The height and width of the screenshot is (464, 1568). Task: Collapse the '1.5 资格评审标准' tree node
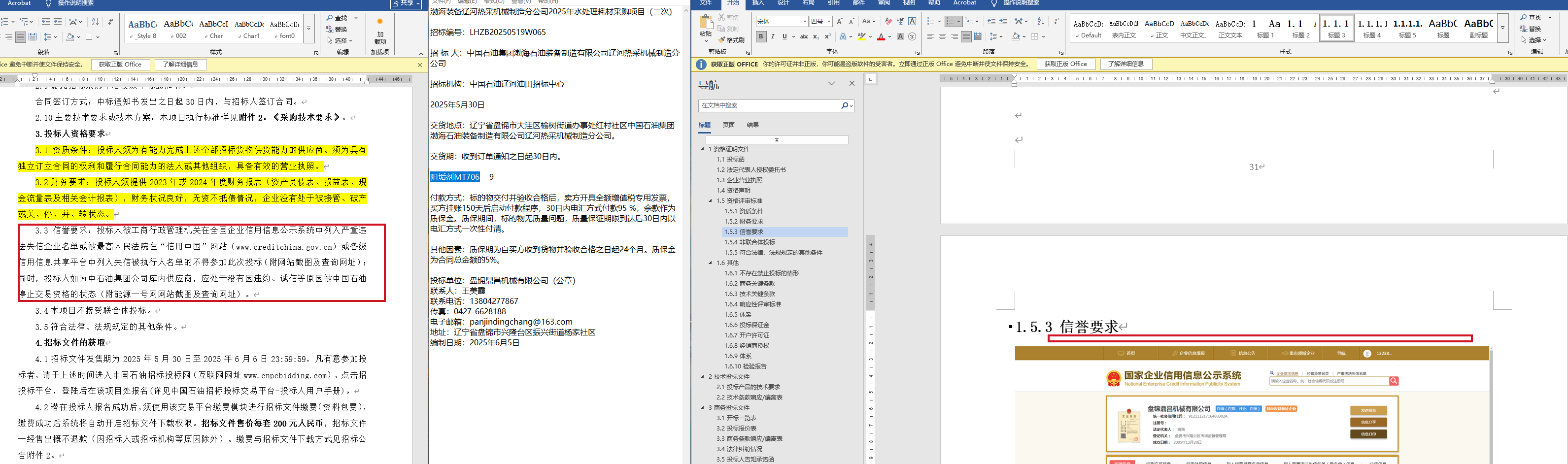coord(711,200)
